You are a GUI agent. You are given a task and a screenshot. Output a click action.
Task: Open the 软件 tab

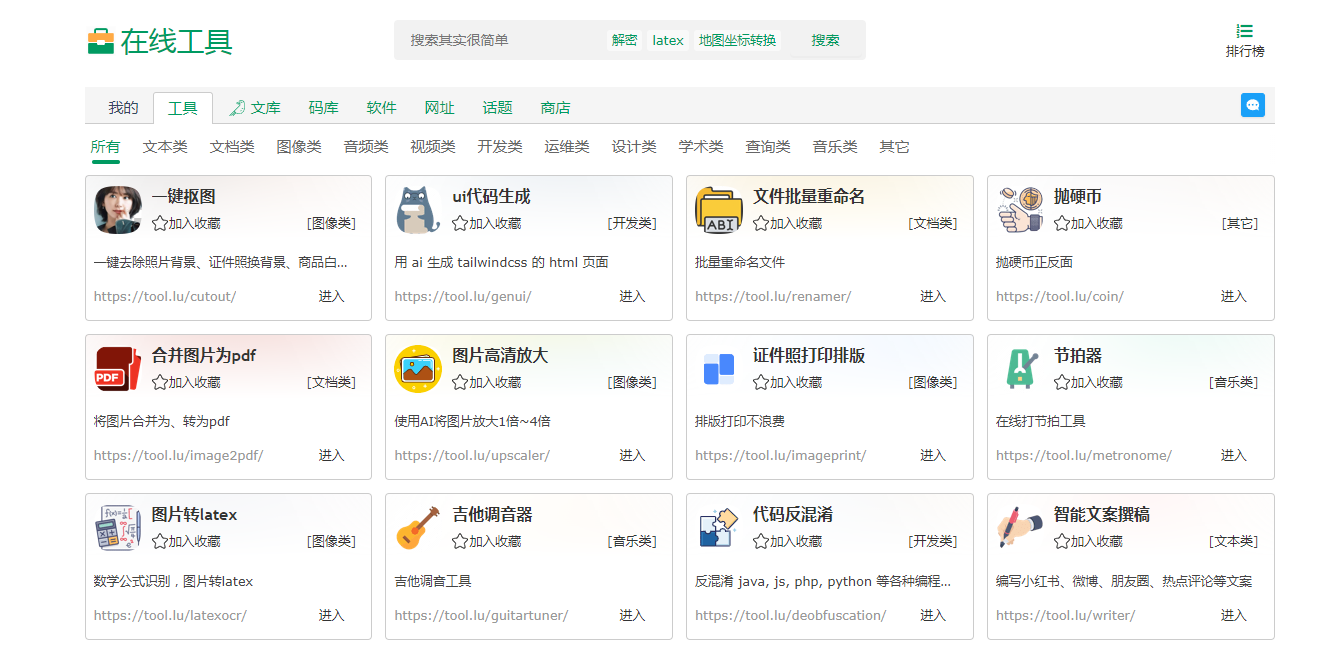[x=381, y=108]
